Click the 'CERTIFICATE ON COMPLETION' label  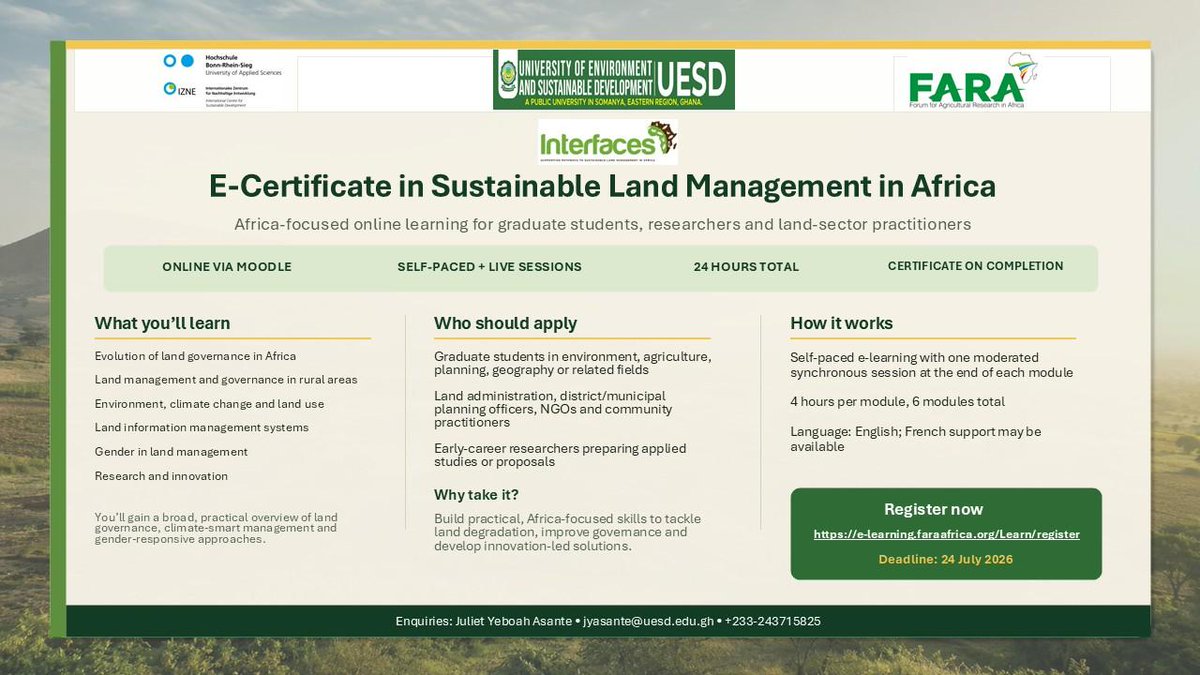tap(975, 266)
